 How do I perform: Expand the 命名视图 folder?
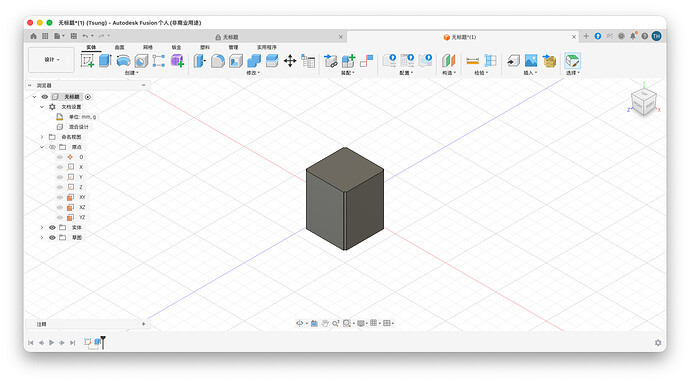coord(42,137)
